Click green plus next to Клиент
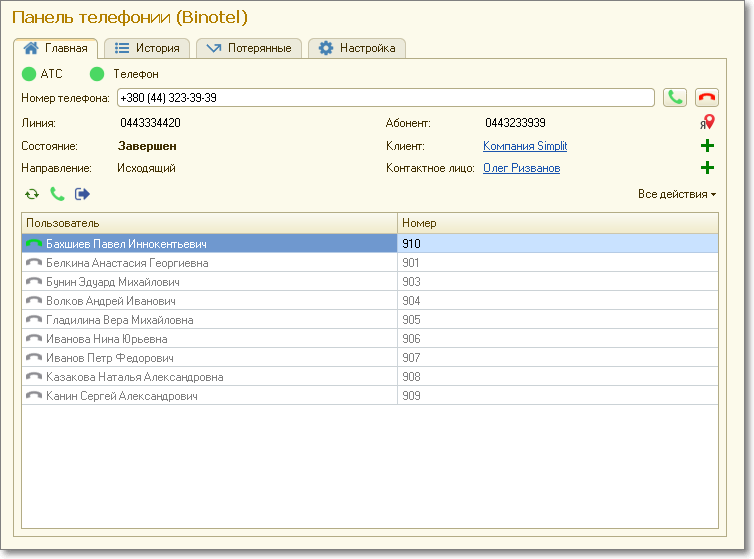 click(x=707, y=146)
